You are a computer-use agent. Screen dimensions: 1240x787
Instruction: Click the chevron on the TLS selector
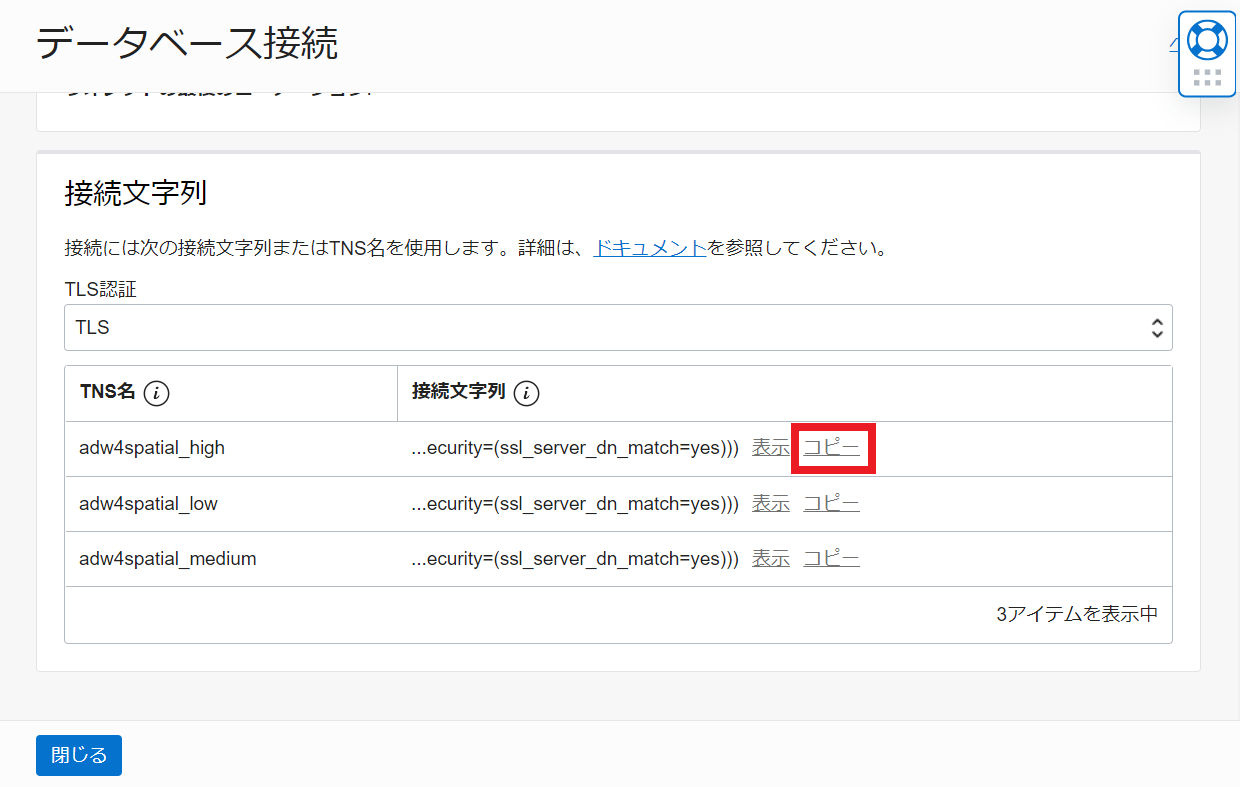pos(1156,327)
